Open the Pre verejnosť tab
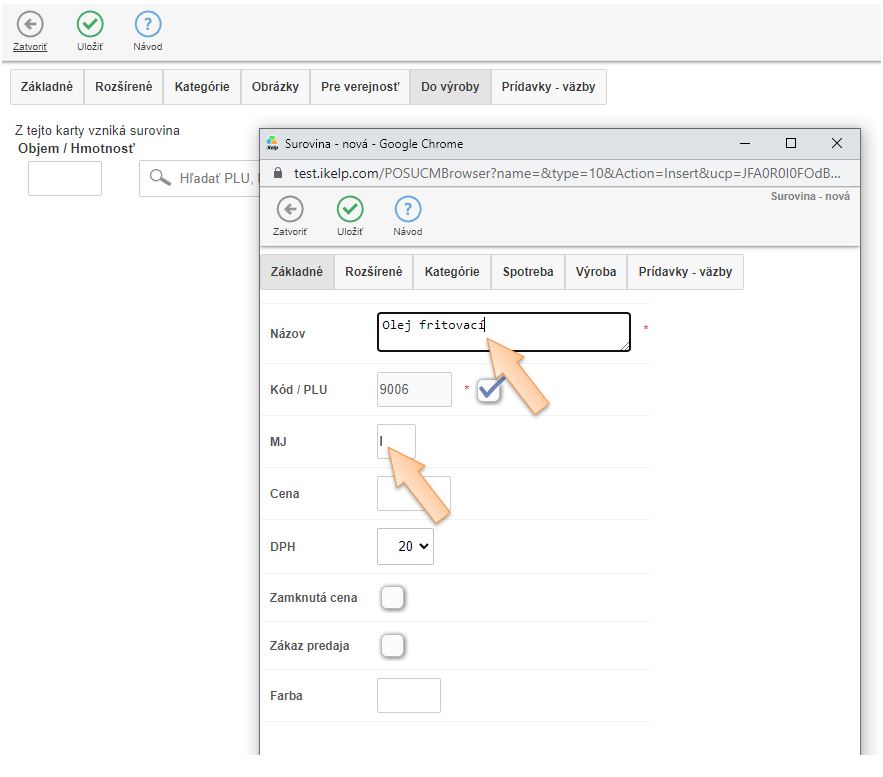 (359, 87)
